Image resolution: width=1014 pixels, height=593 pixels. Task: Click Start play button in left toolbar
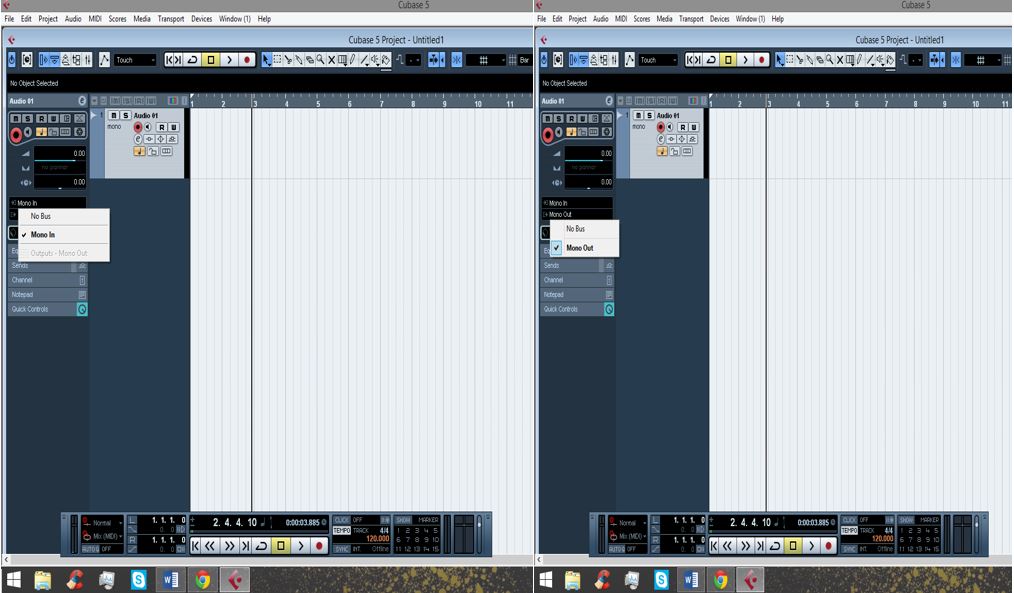[229, 59]
